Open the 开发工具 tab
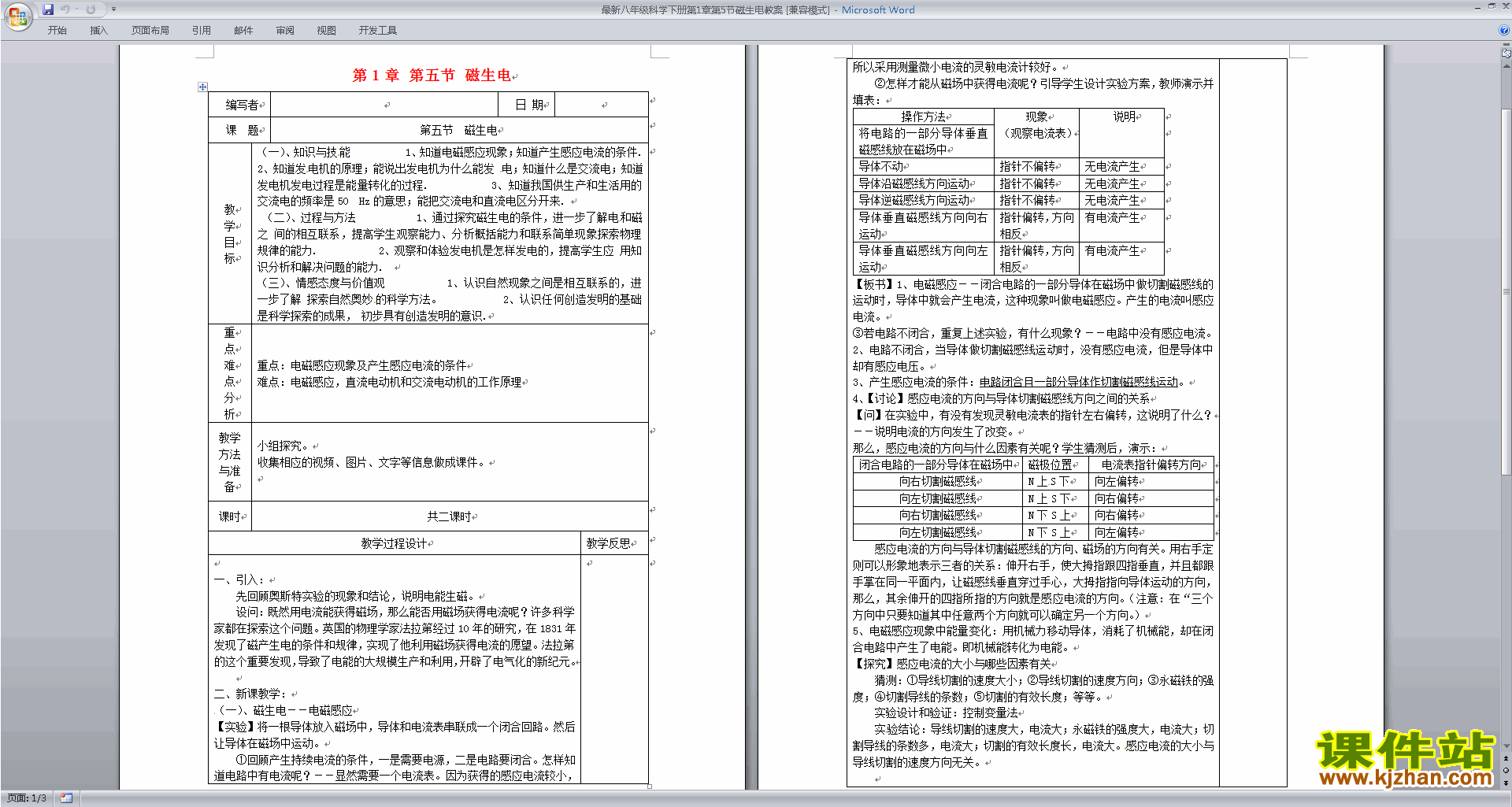Screen dimensions: 1512x807 coord(378,30)
